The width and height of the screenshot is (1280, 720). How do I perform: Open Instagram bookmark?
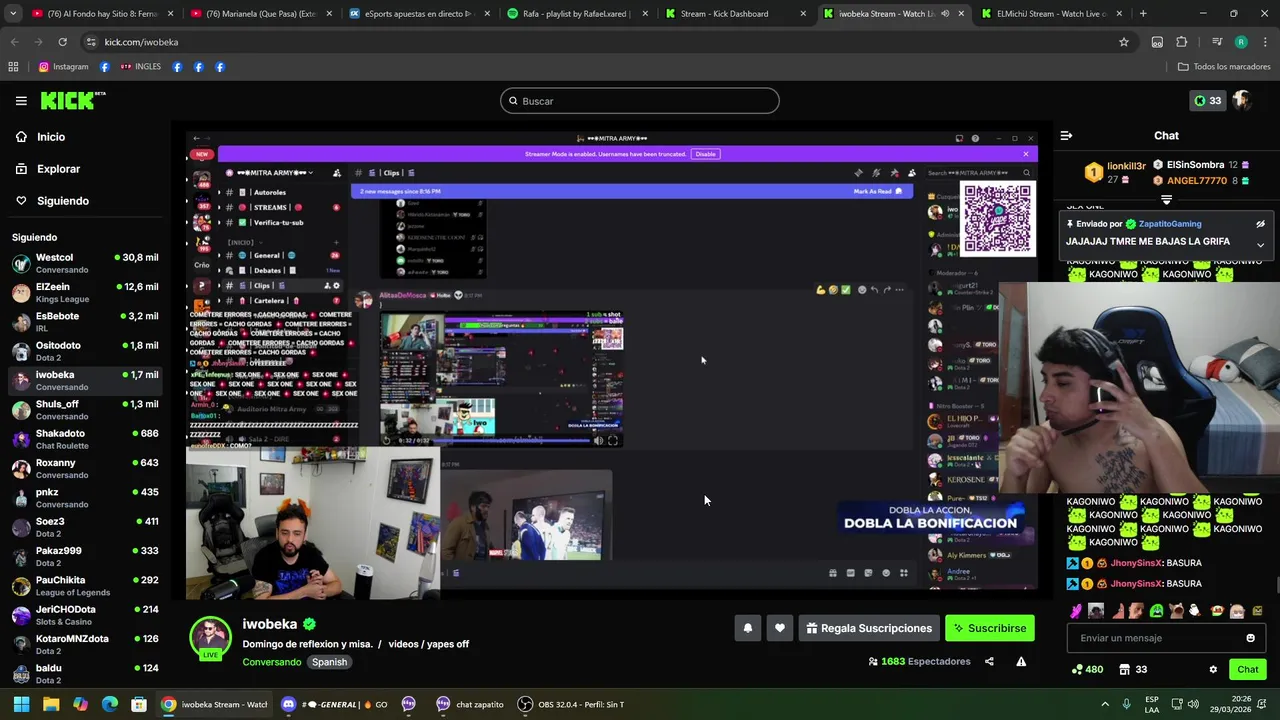[x=63, y=67]
